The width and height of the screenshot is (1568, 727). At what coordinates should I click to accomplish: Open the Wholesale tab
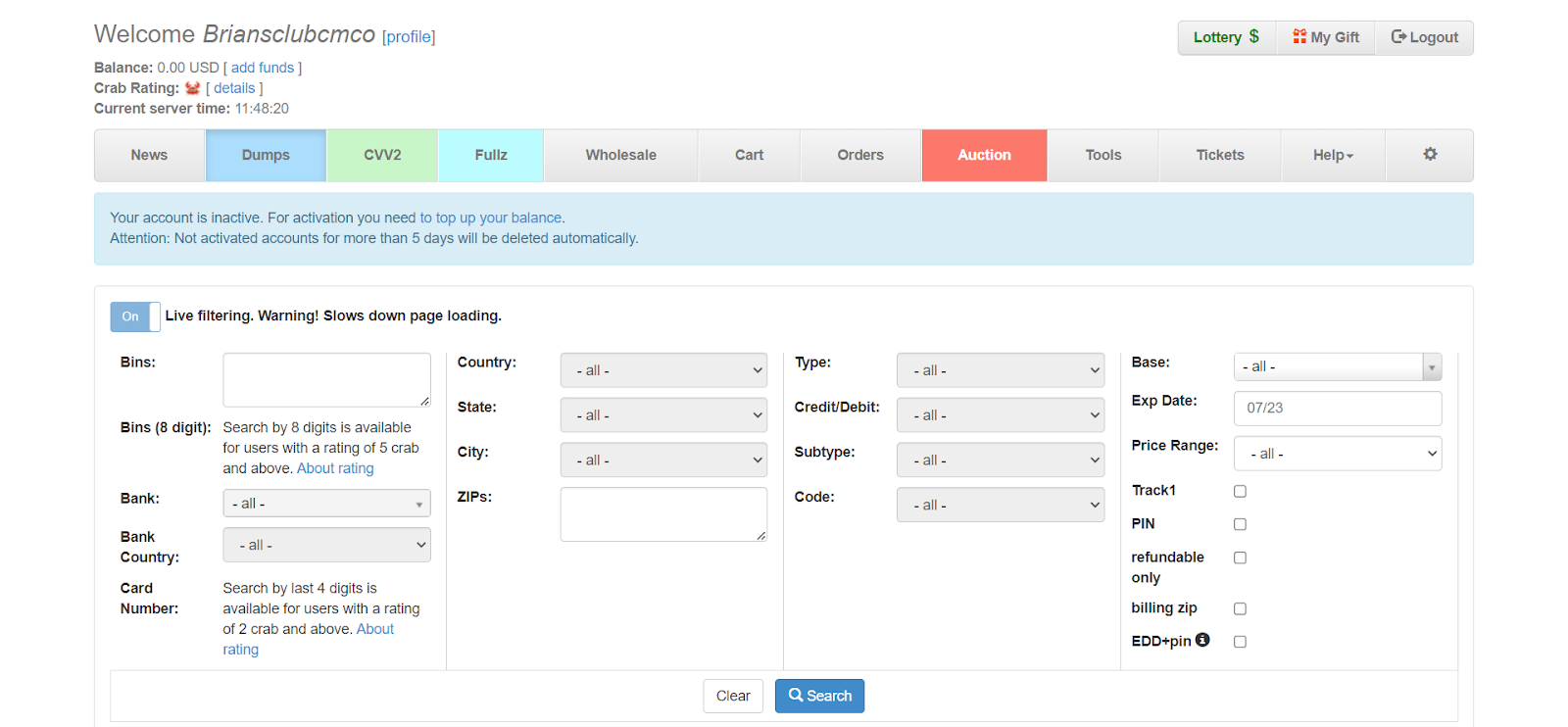(621, 155)
